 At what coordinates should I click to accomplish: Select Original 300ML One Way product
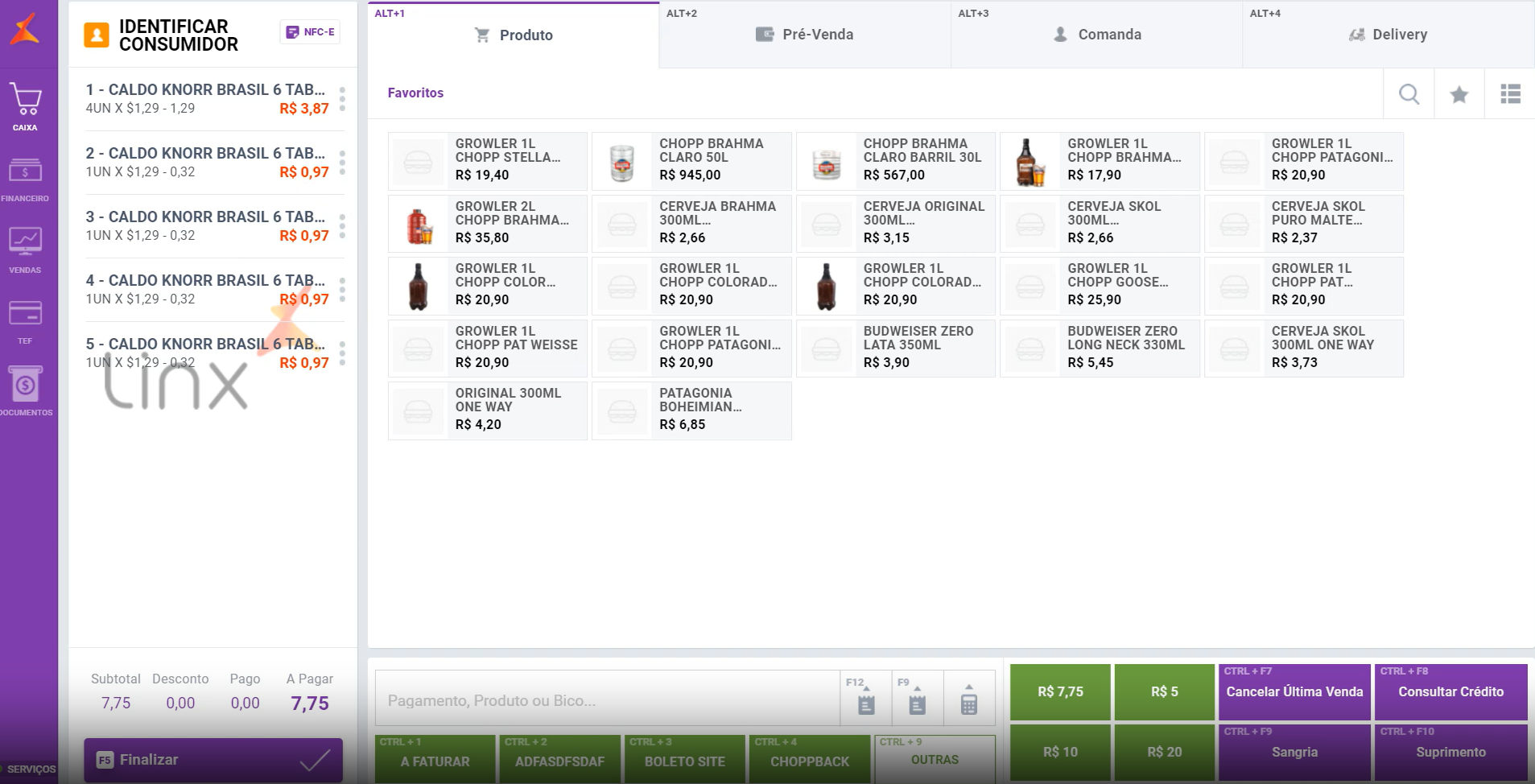488,411
